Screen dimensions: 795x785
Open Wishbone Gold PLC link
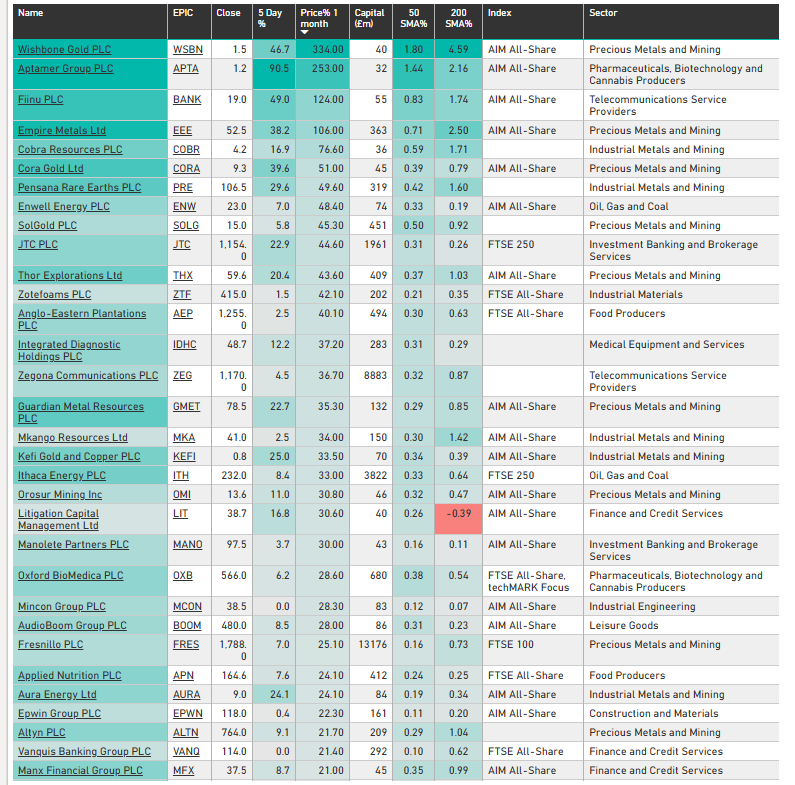(x=64, y=49)
